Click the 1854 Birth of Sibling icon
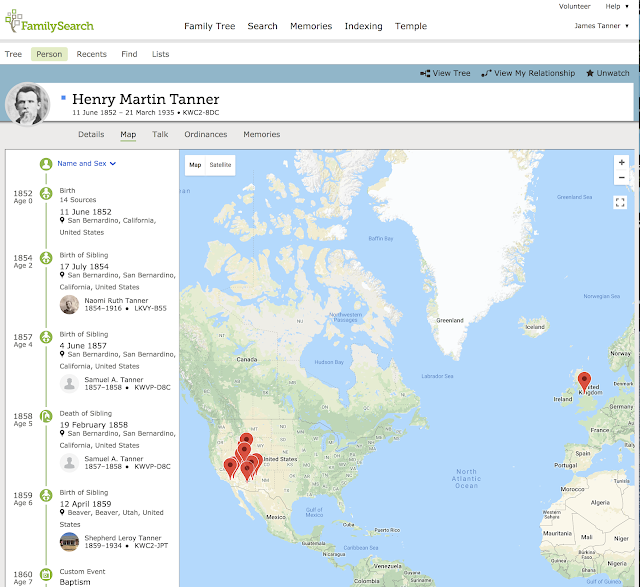 46,258
